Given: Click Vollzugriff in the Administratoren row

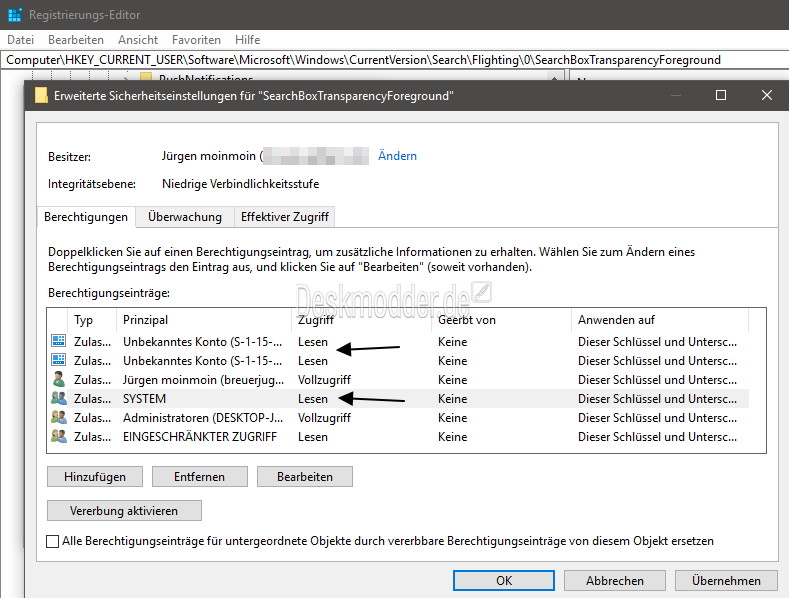Looking at the screenshot, I should tap(324, 418).
